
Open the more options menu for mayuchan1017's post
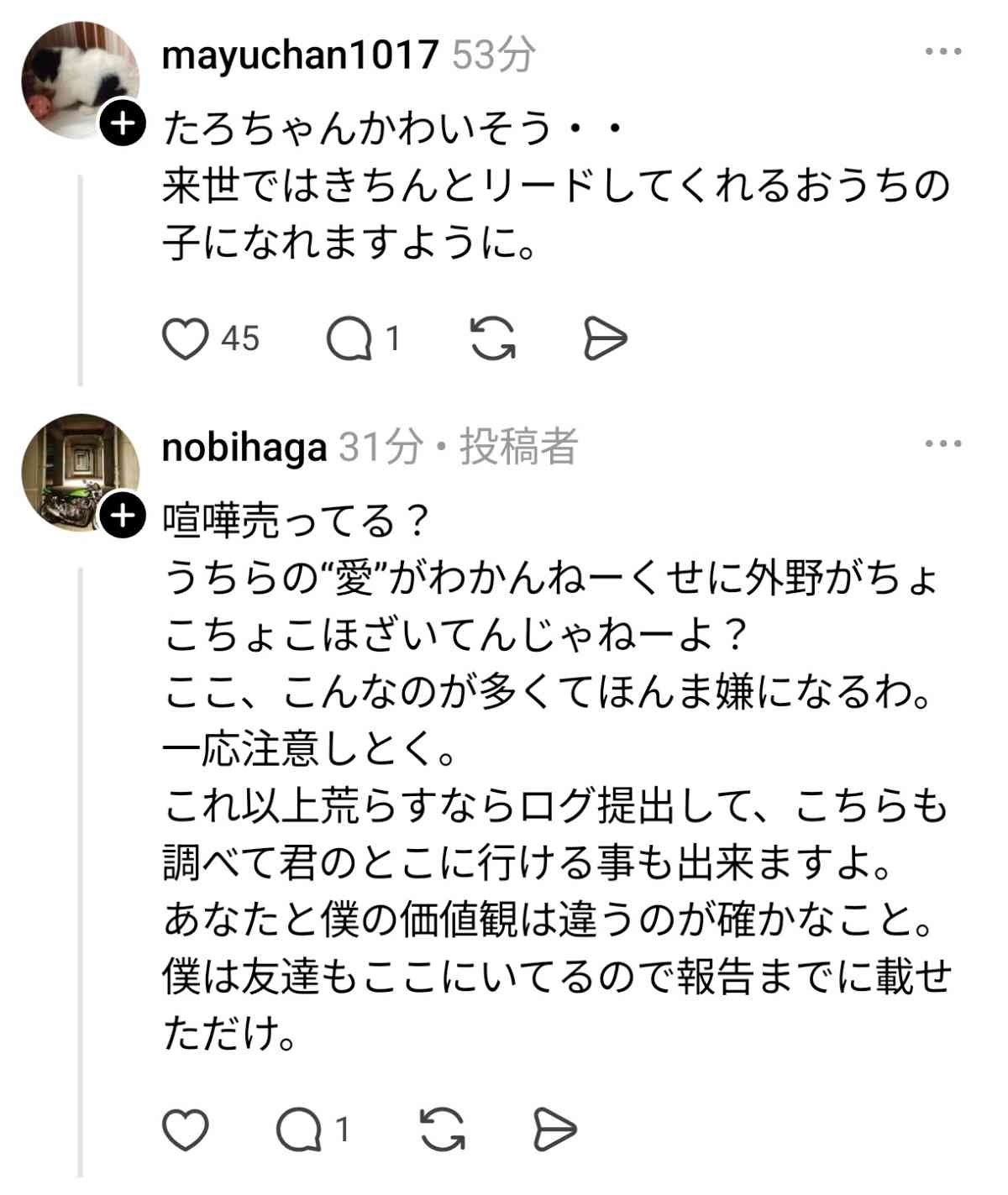942,52
